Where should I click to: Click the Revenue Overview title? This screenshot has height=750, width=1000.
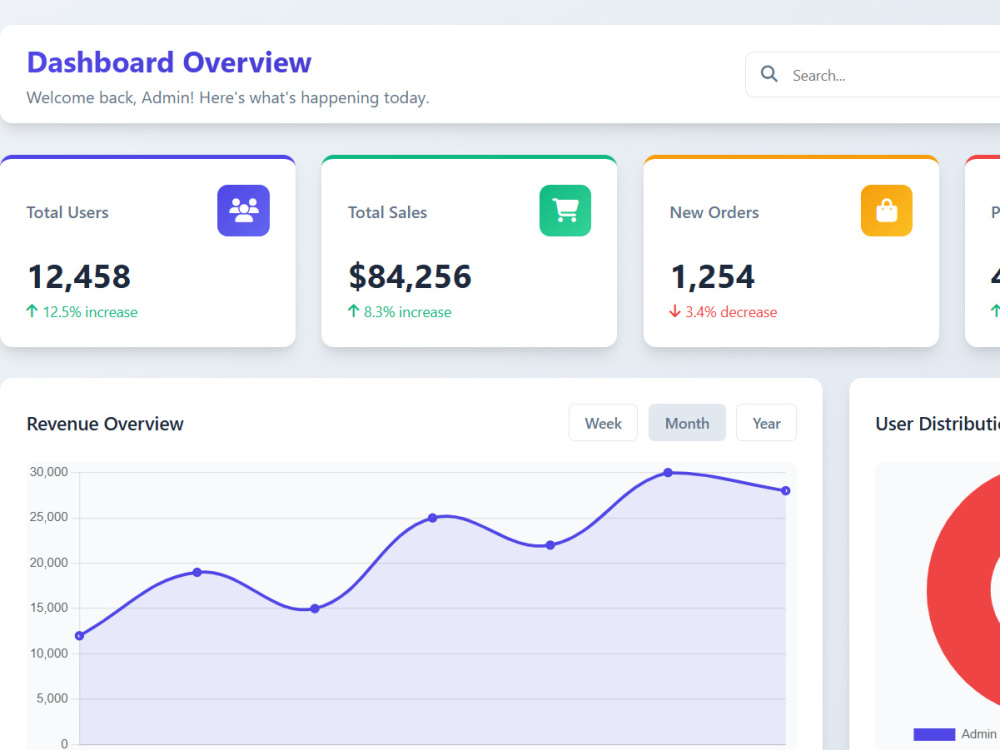(x=105, y=424)
